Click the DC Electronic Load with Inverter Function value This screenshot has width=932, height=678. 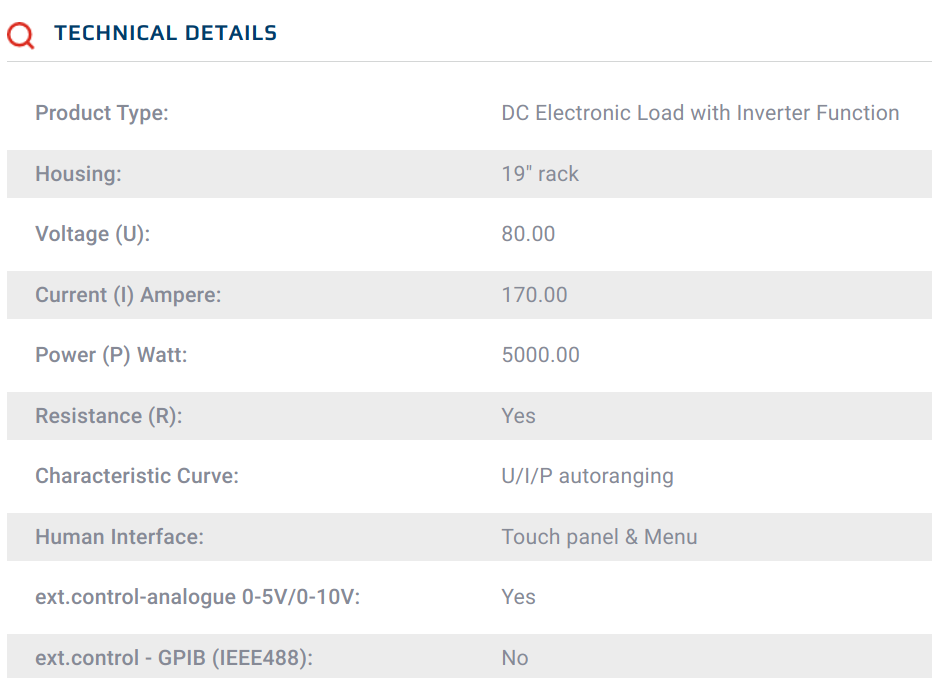[x=700, y=113]
